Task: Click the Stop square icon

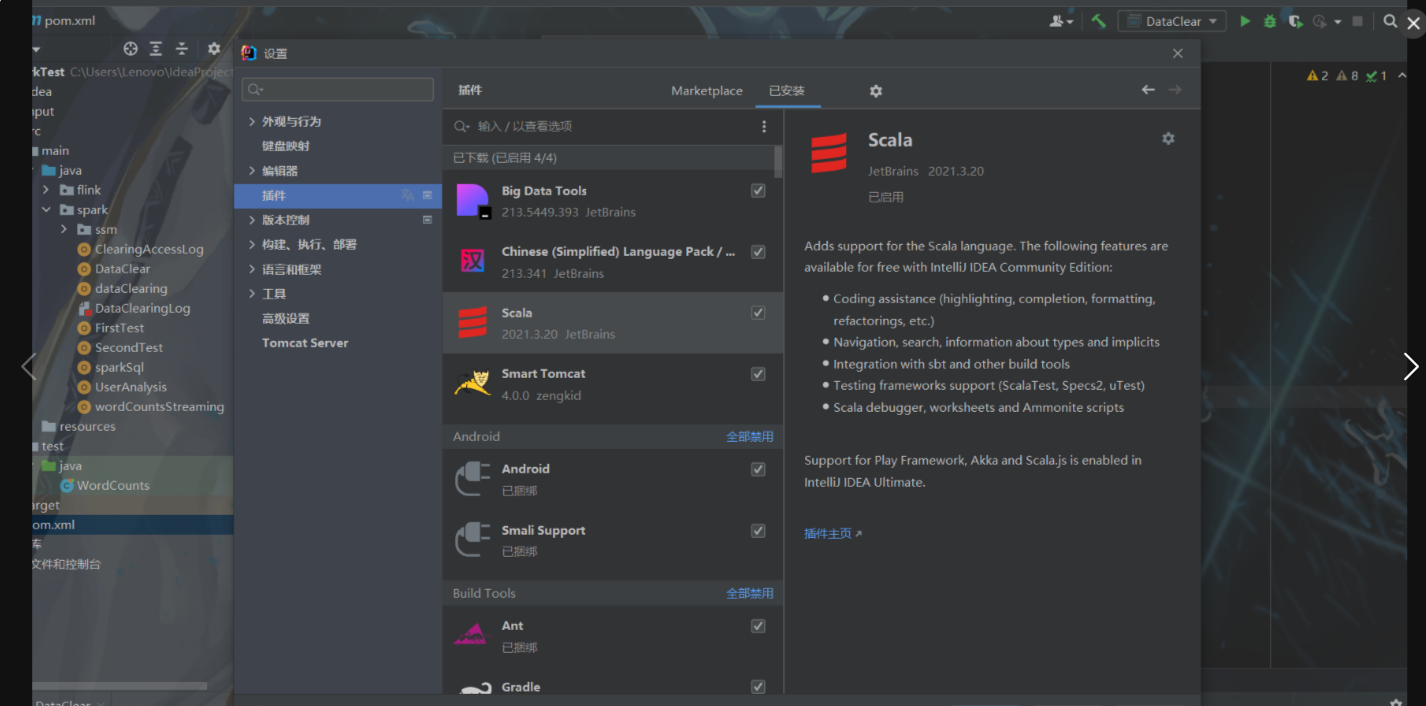Action: click(x=1357, y=21)
